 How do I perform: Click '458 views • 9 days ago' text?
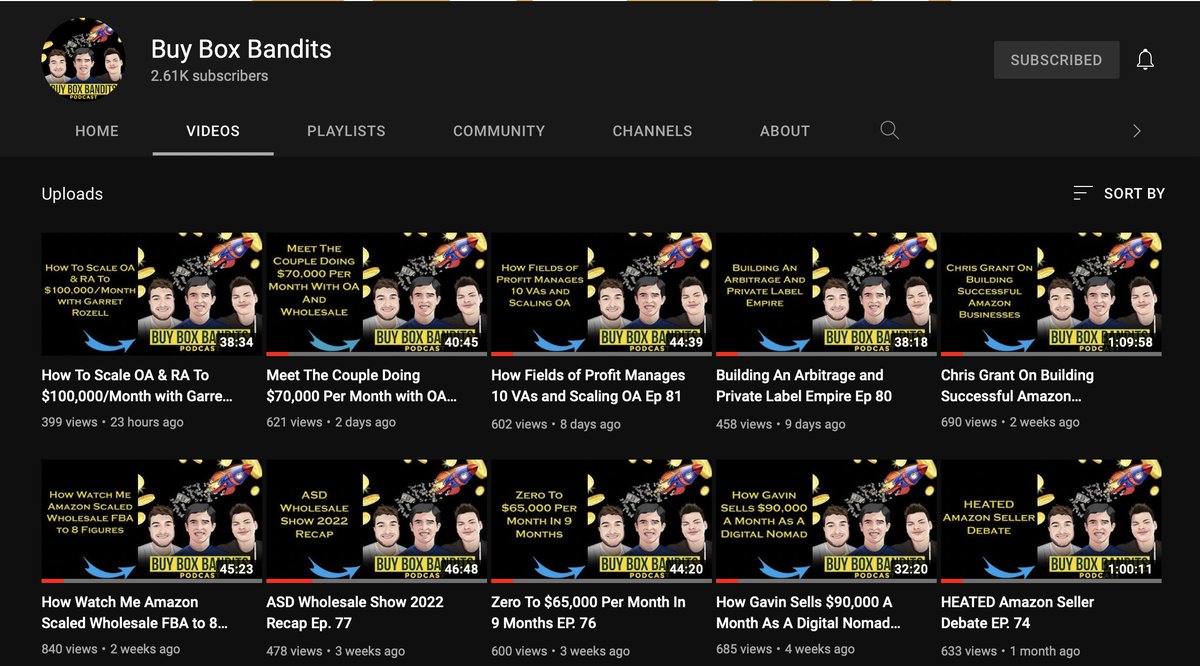tap(781, 423)
